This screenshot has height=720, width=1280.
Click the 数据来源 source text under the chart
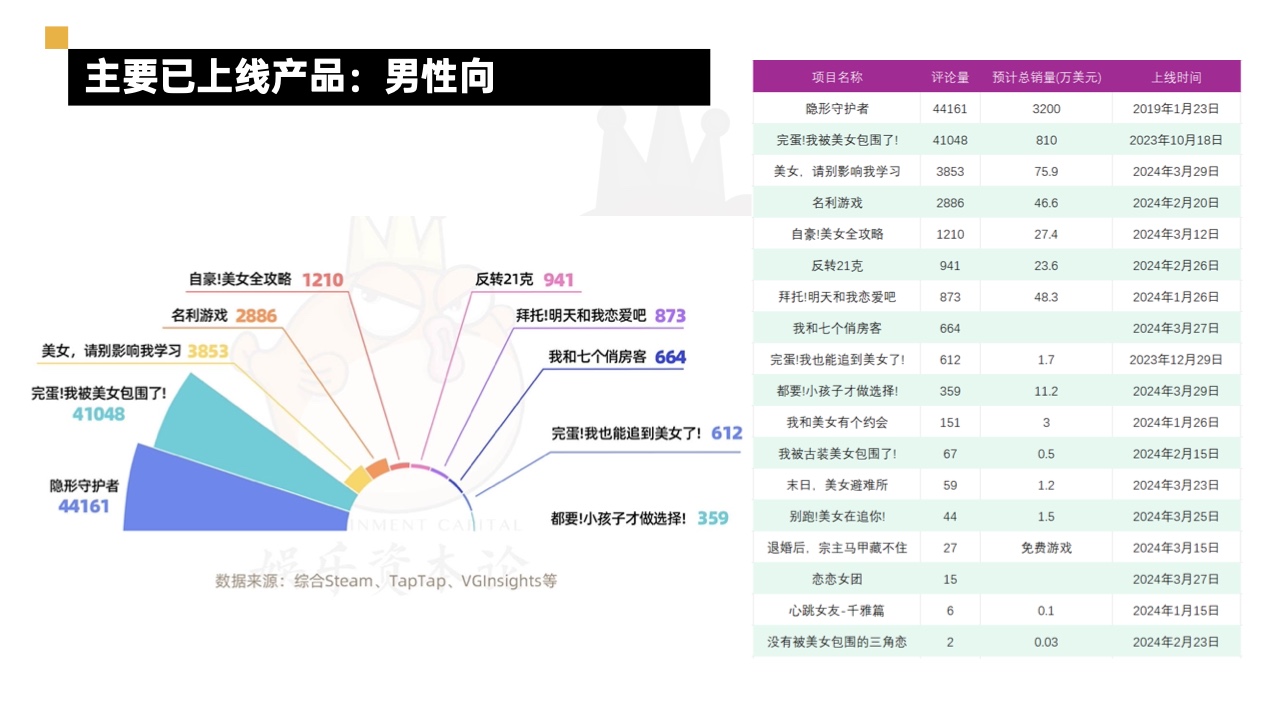click(385, 581)
